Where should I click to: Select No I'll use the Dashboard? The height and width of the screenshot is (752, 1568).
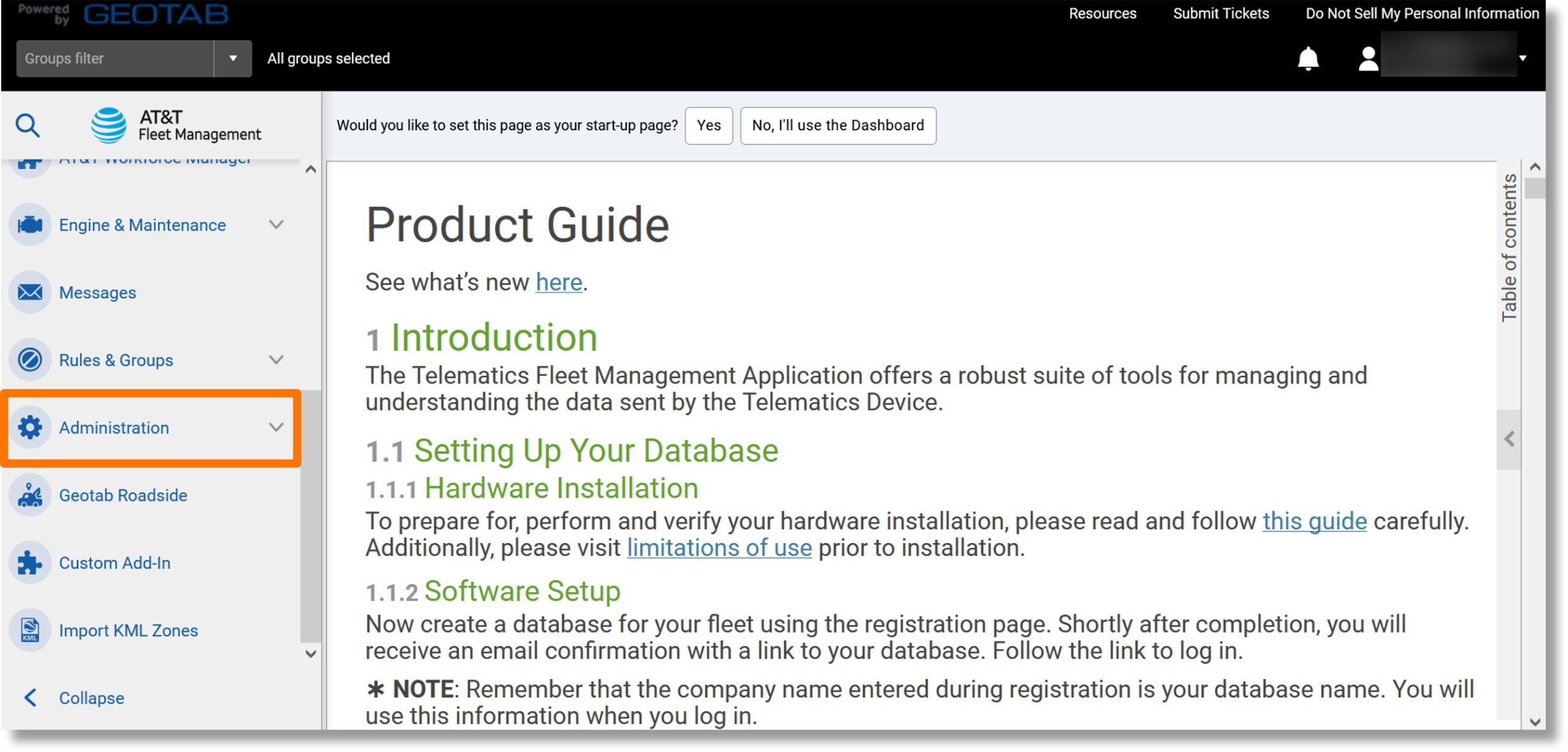pos(838,125)
